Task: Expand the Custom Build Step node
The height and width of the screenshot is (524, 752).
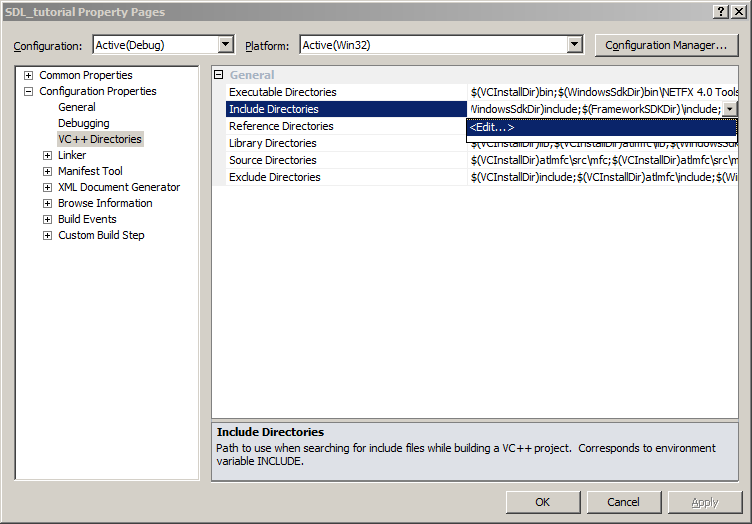Action: pos(47,235)
